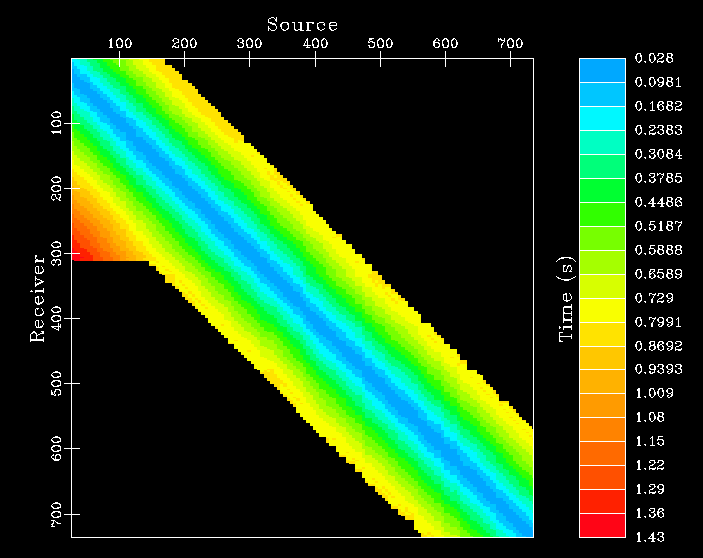Viewport: 703px width, 558px height.
Task: Click the colorbar value 0.9393
Action: tap(658, 369)
